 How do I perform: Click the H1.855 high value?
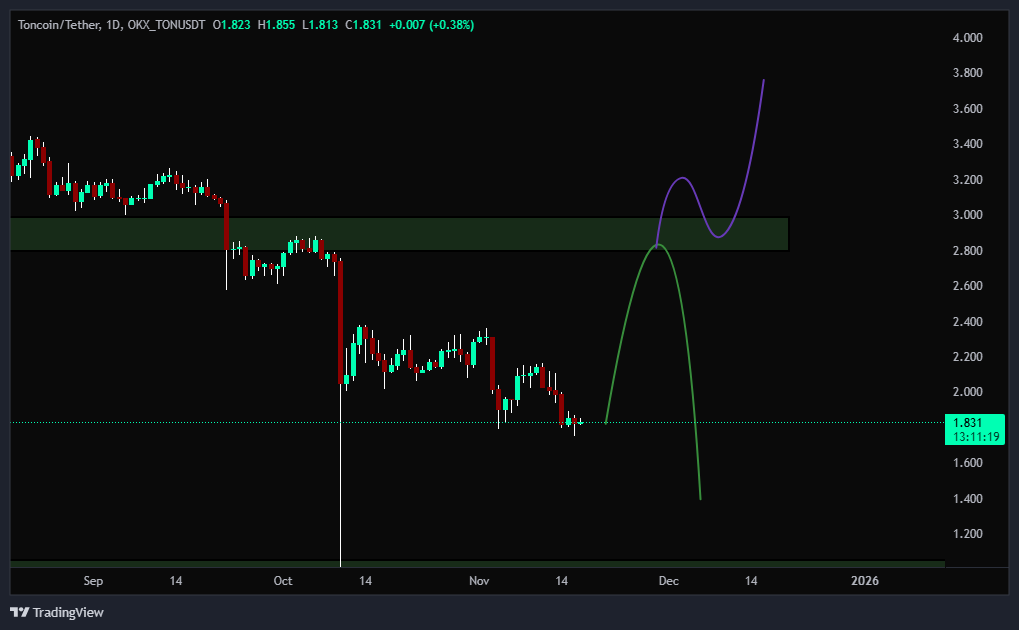point(275,23)
